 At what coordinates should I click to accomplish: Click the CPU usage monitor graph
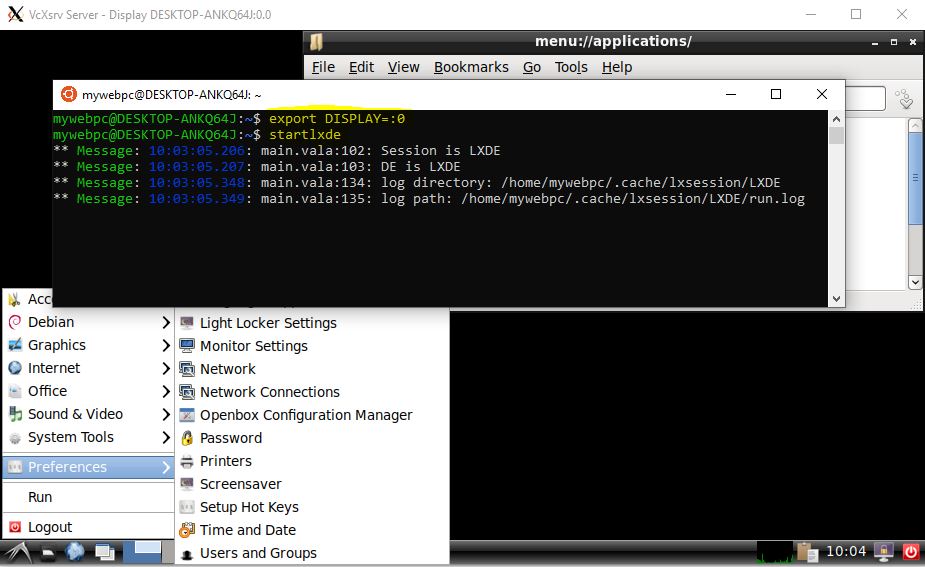click(x=775, y=552)
